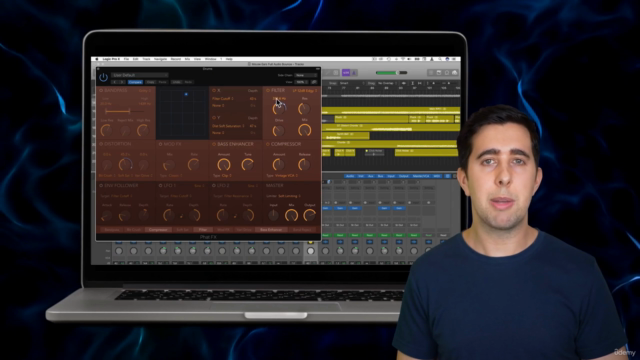Open the Master Limiter Soft Limiting dropdown
The height and width of the screenshot is (360, 640).
(x=289, y=196)
